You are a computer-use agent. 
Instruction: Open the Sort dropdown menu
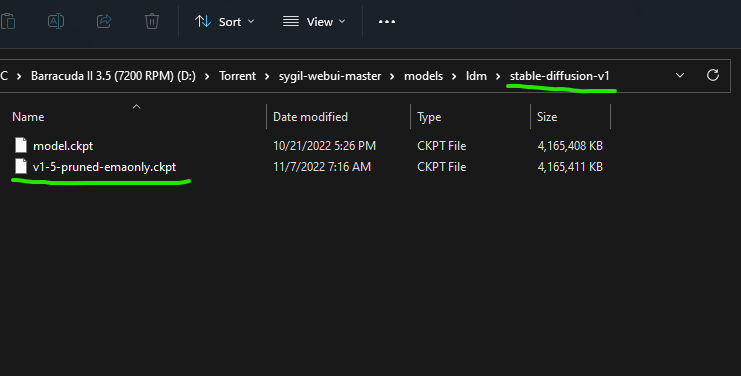pyautogui.click(x=224, y=22)
